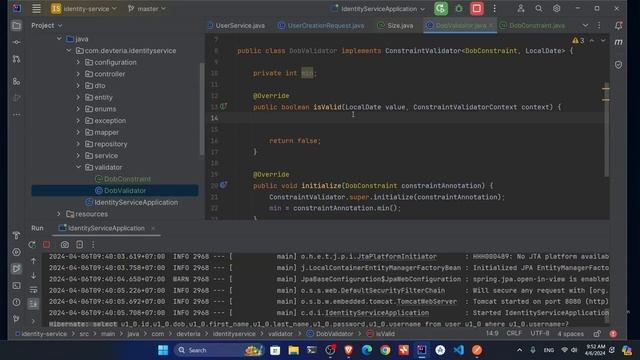Open Structure tool window icon
The image size is (640, 360).
(16, 82)
